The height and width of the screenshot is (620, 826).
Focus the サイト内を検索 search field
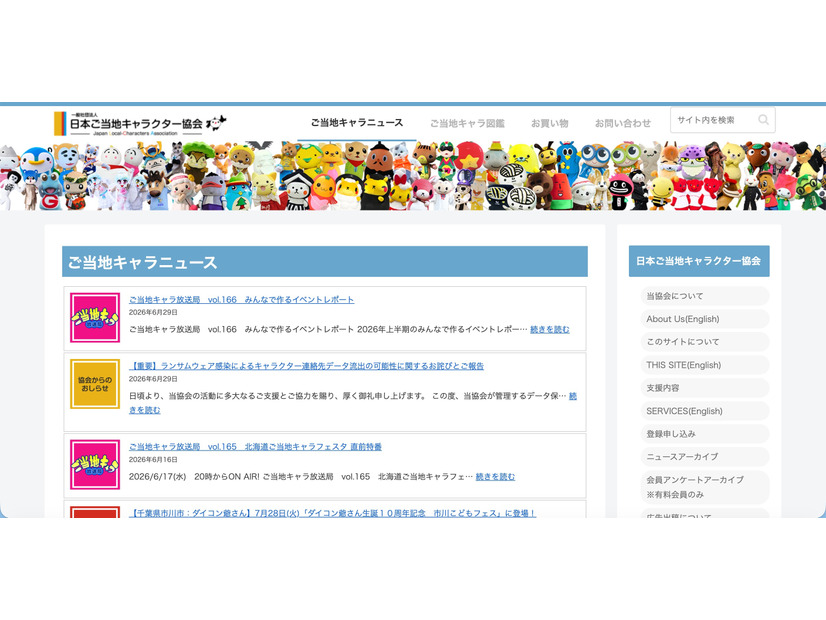(x=714, y=120)
